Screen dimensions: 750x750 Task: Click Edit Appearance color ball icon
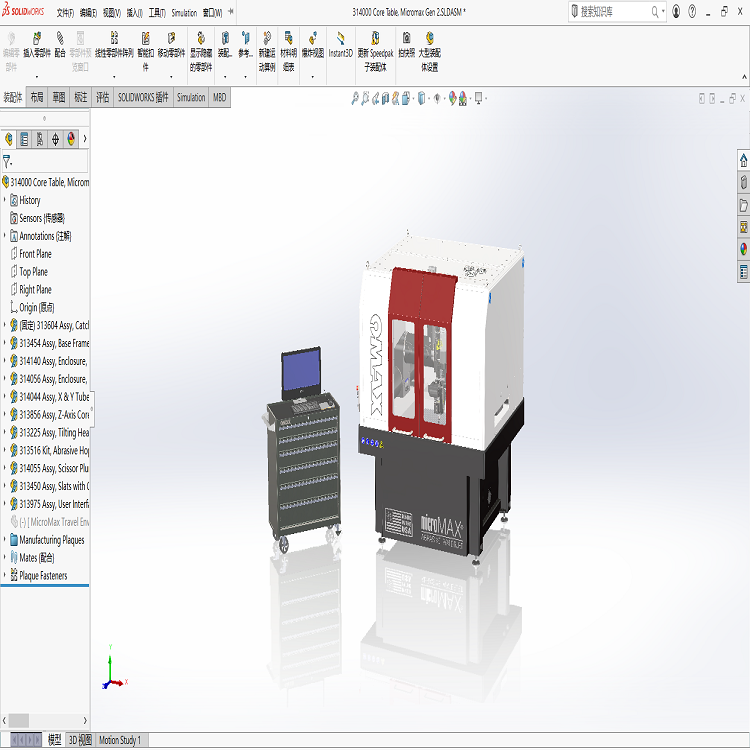452,99
